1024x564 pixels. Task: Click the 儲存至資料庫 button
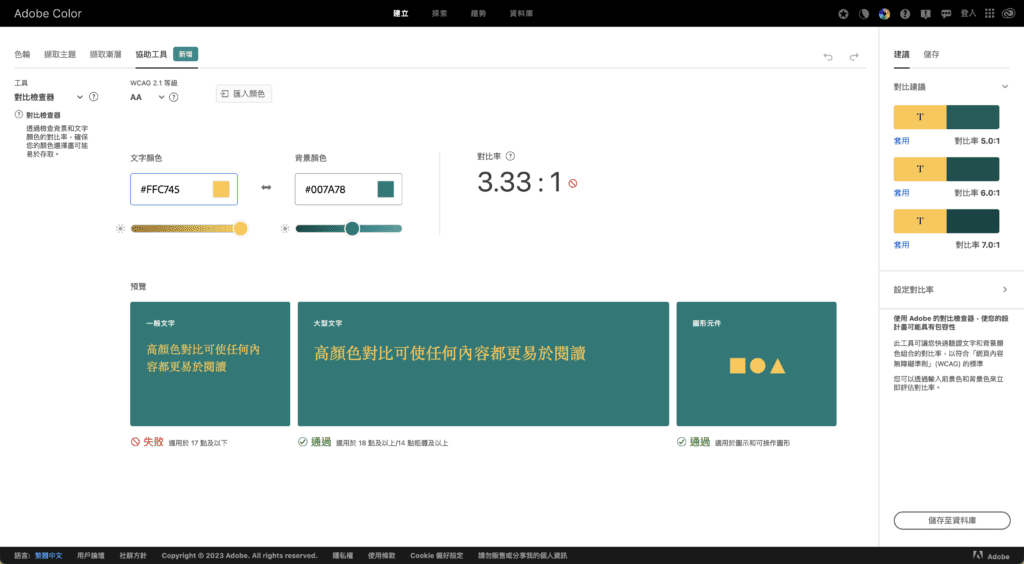(x=952, y=520)
